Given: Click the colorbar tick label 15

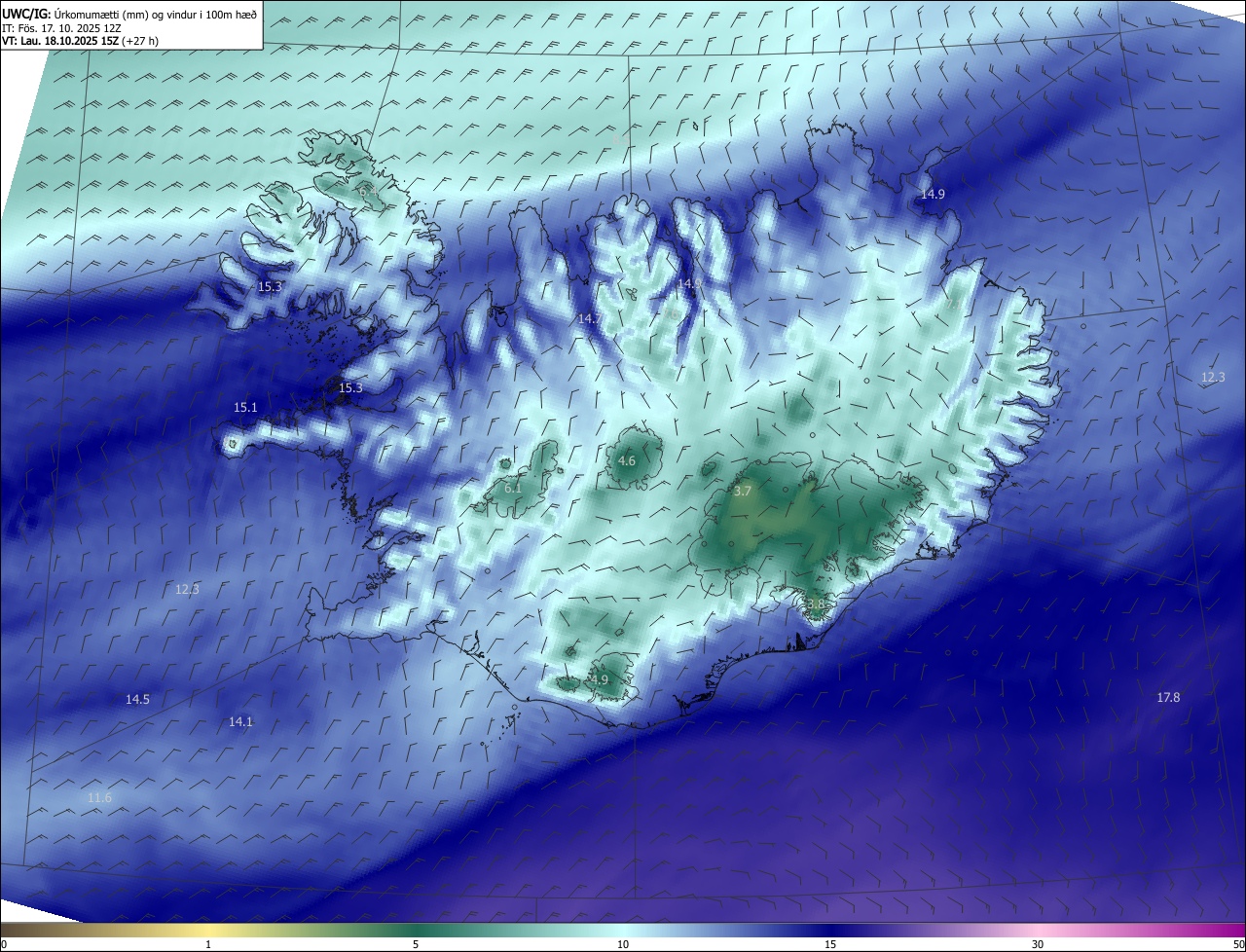Looking at the screenshot, I should (x=830, y=944).
